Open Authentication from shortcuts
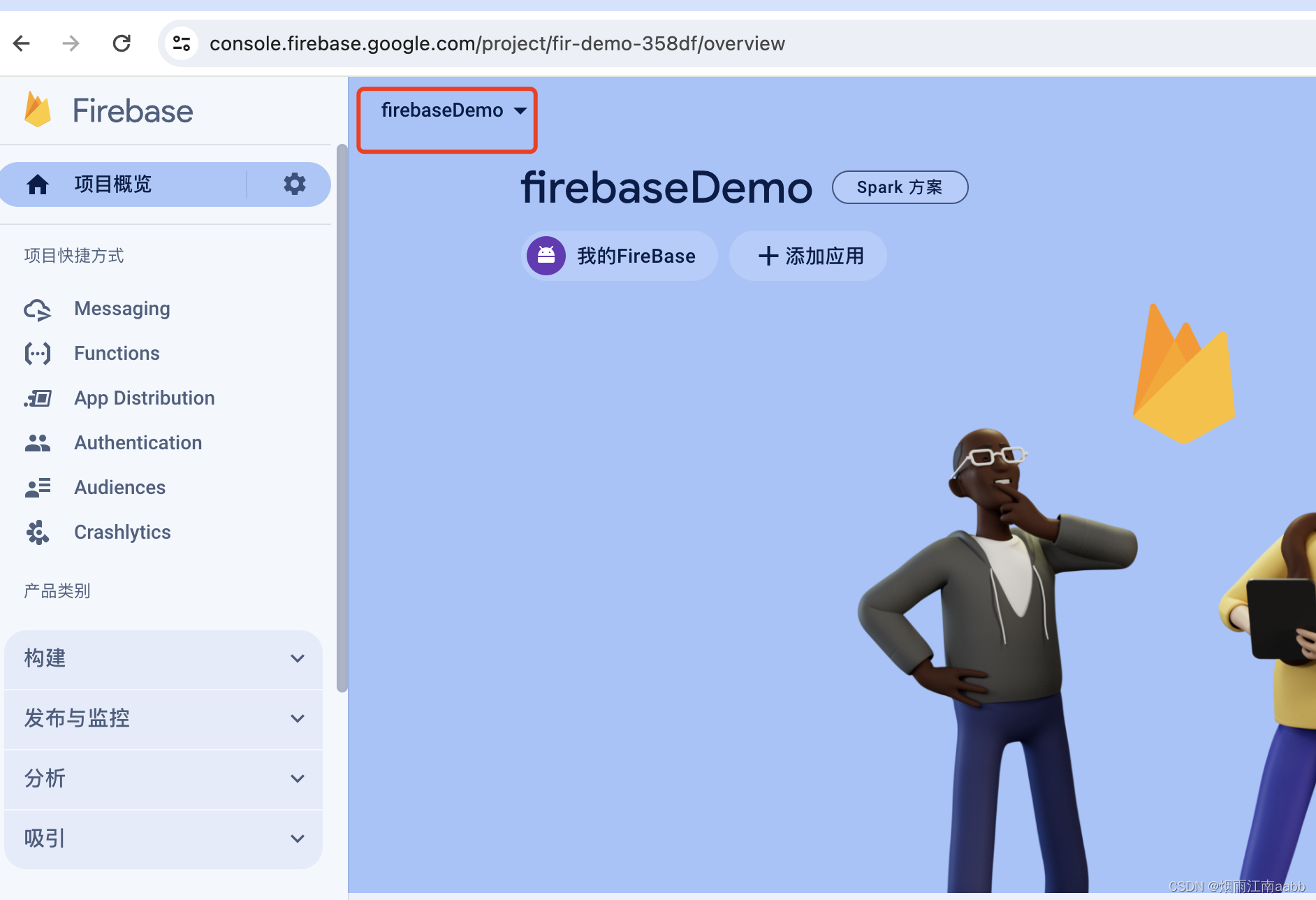 138,443
